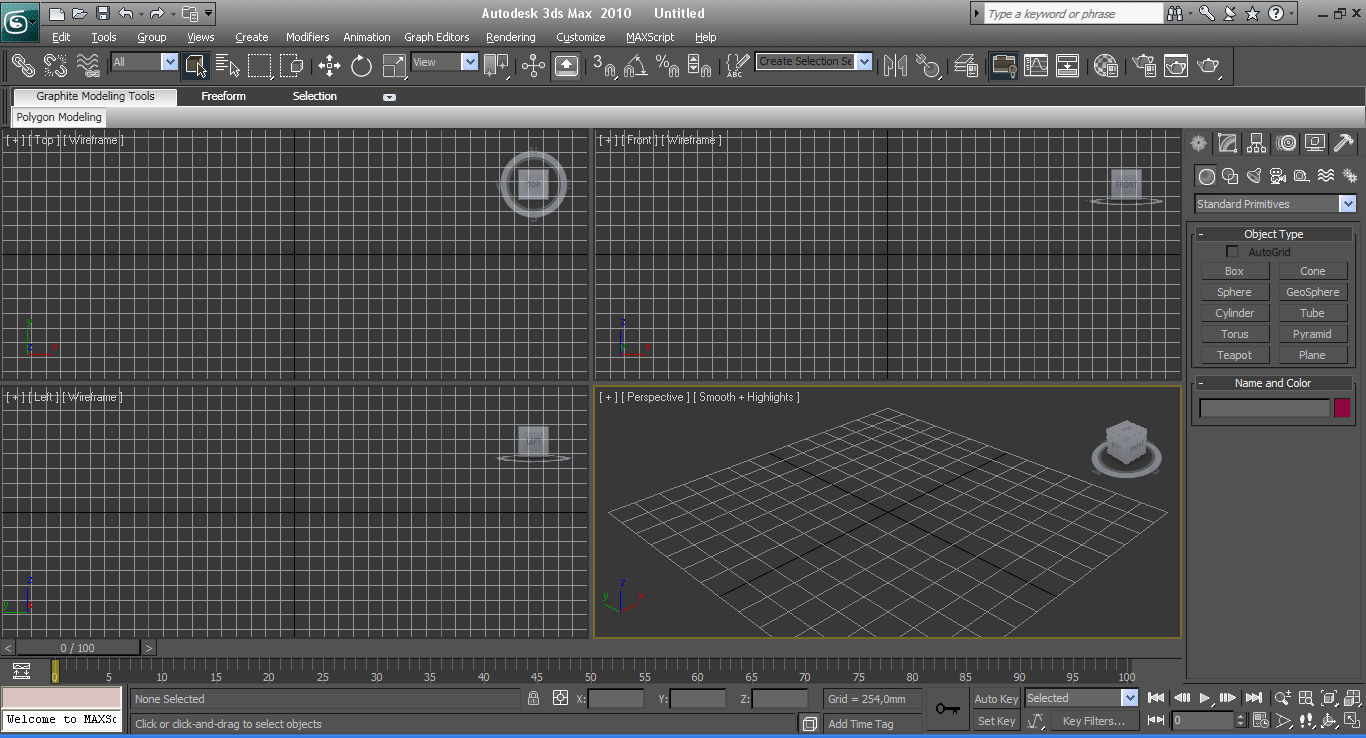Screen dimensions: 1366x738
Task: Collapse the Name and Color rollout
Action: point(1274,383)
